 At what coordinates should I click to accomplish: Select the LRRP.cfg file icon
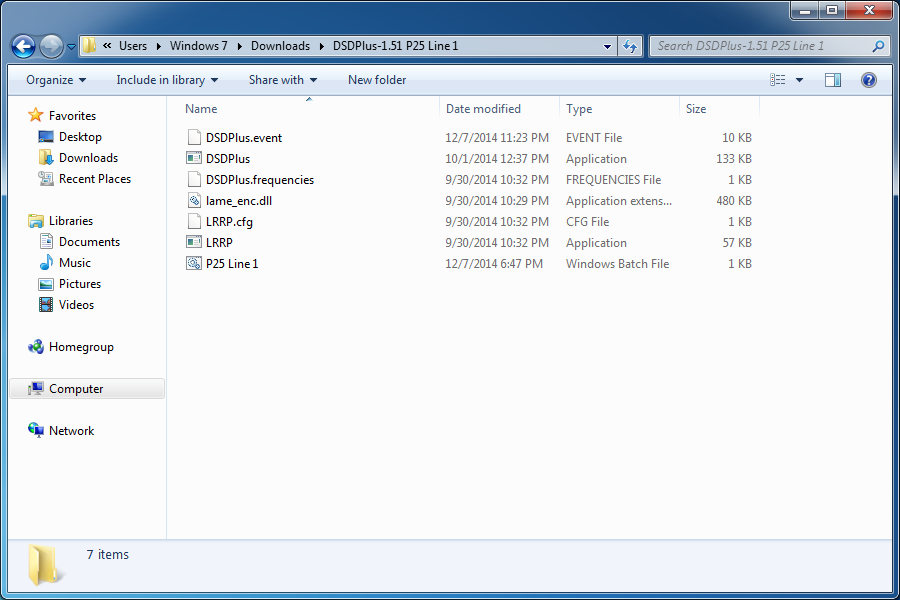(x=194, y=221)
